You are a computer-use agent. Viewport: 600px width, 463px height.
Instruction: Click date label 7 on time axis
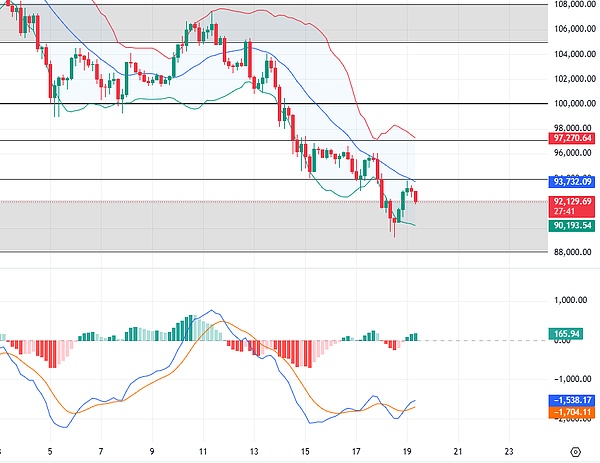click(101, 451)
